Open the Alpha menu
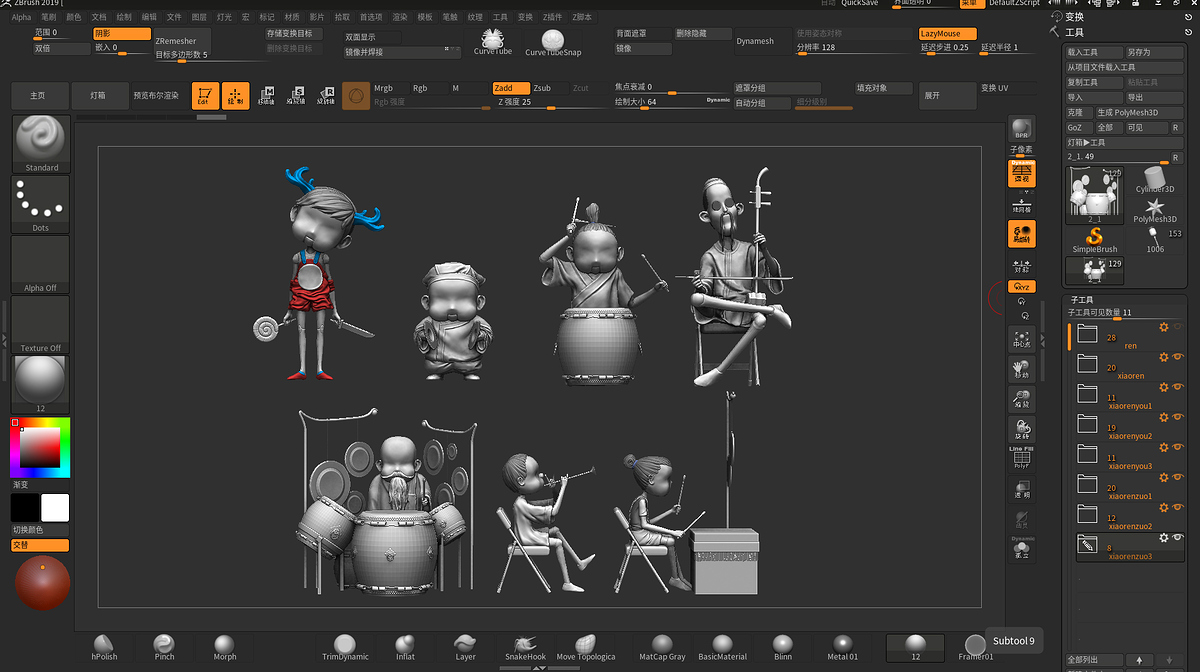The height and width of the screenshot is (672, 1200). pyautogui.click(x=21, y=17)
